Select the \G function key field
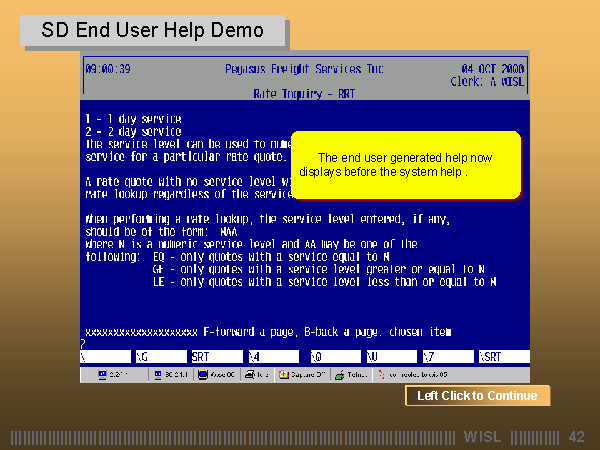 point(159,356)
